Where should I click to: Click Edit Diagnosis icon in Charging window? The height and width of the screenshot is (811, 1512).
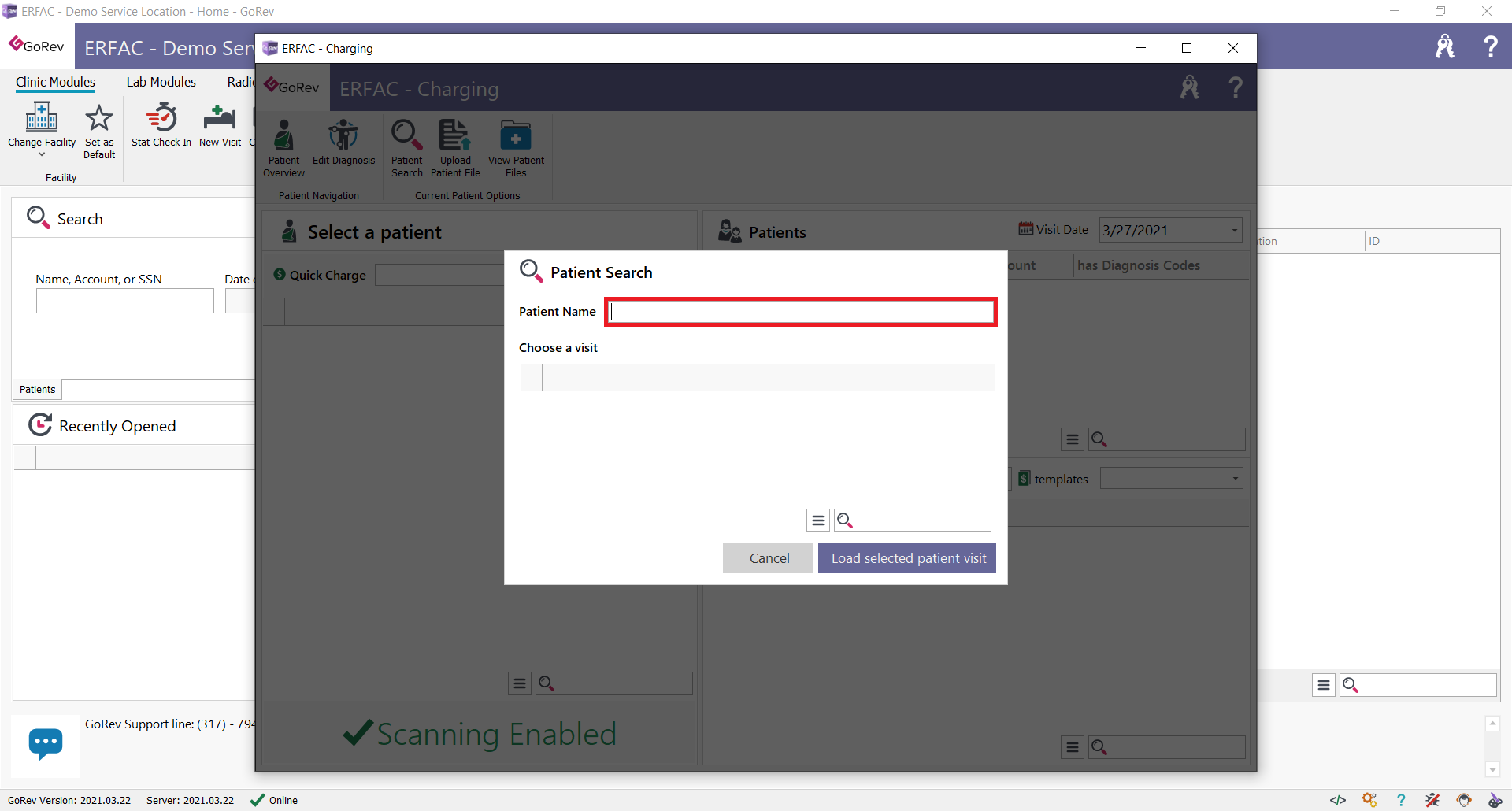pos(343,143)
